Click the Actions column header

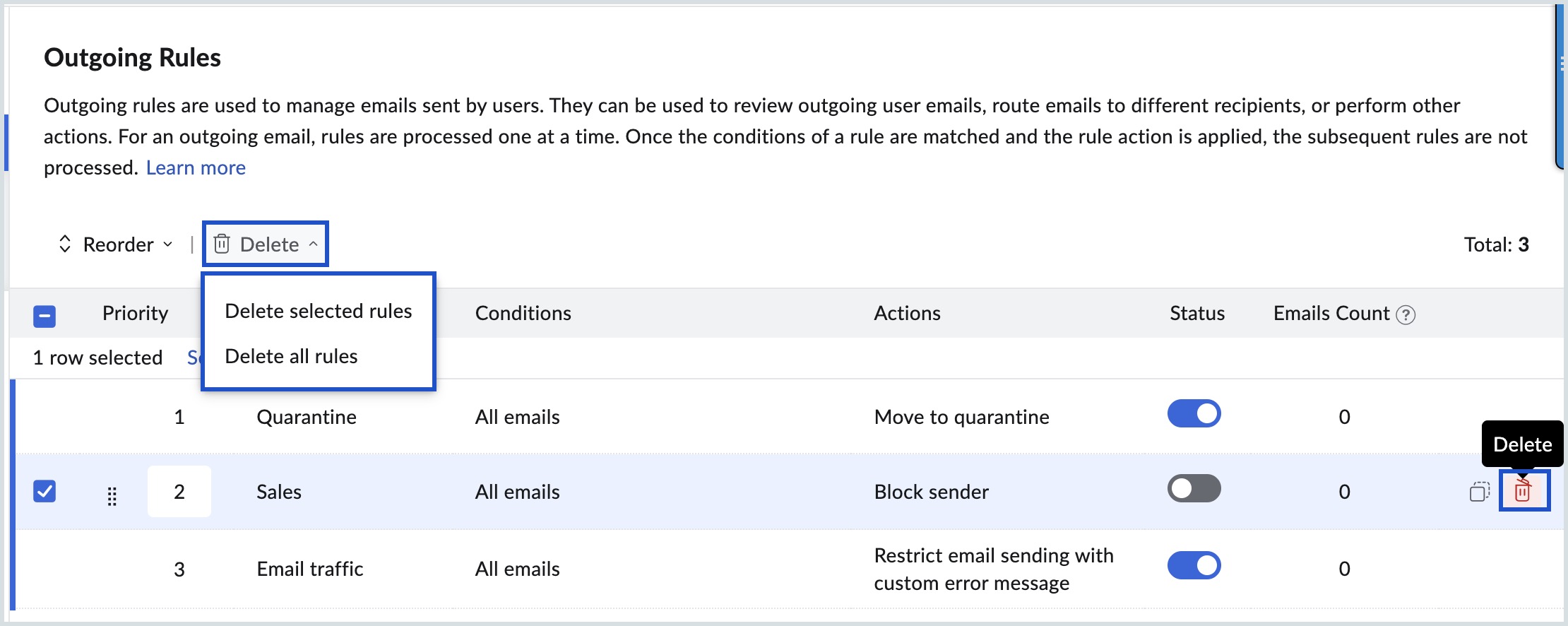(x=907, y=313)
